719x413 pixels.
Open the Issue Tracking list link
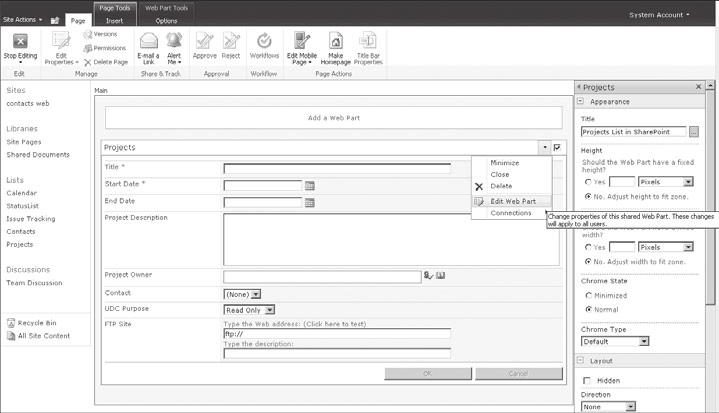coord(31,219)
